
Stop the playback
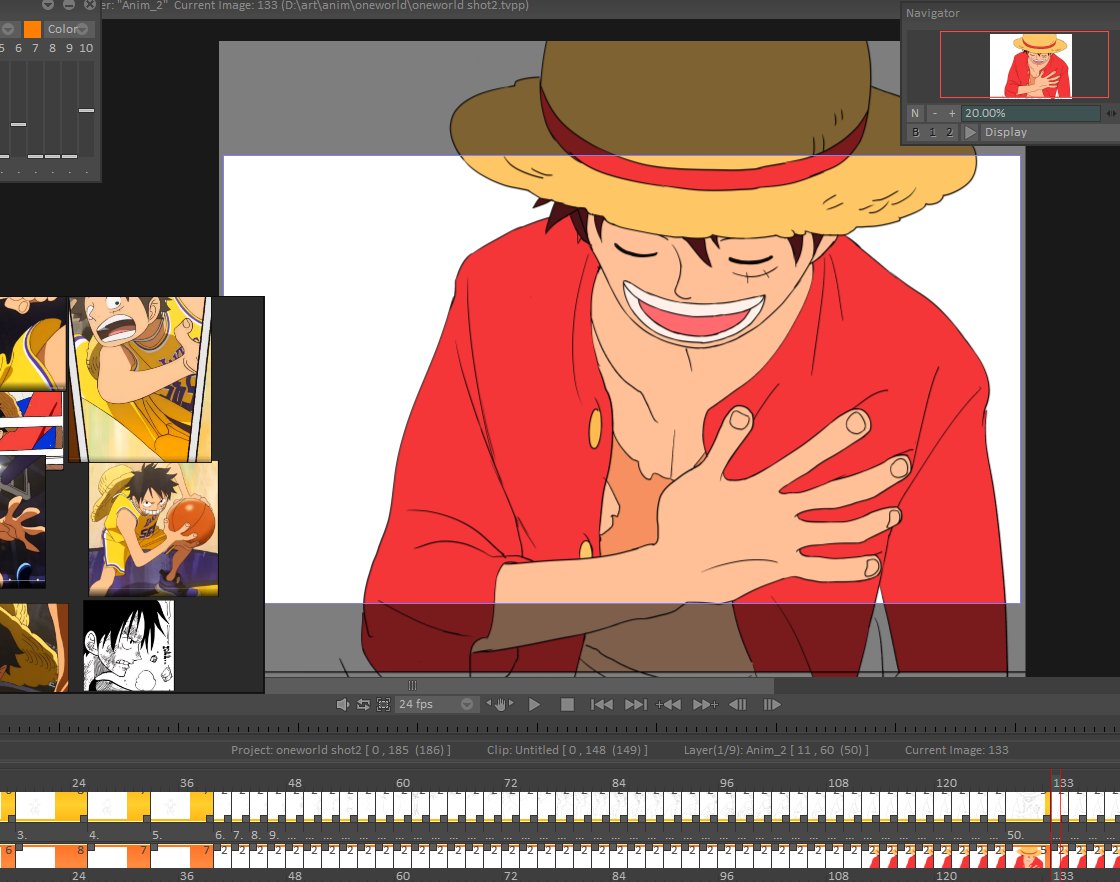point(567,704)
